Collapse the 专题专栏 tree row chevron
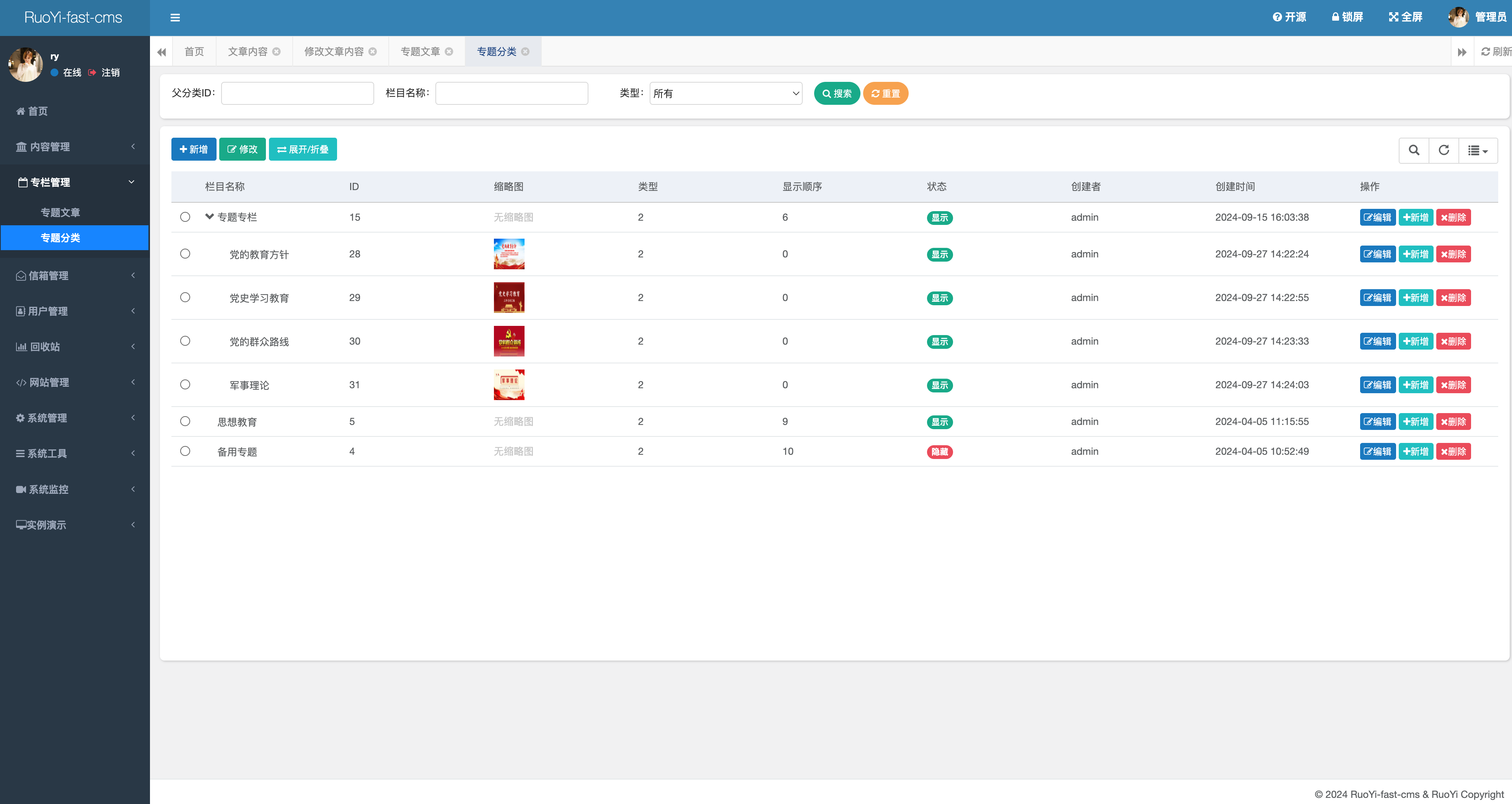This screenshot has height=804, width=1512. pyautogui.click(x=209, y=216)
